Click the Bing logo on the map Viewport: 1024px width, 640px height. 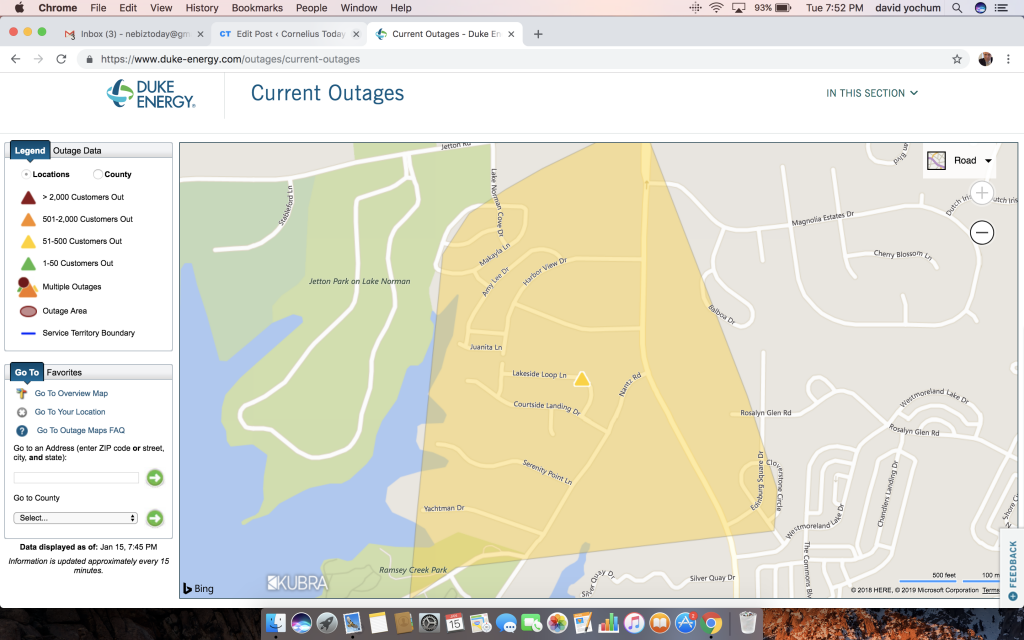point(198,588)
